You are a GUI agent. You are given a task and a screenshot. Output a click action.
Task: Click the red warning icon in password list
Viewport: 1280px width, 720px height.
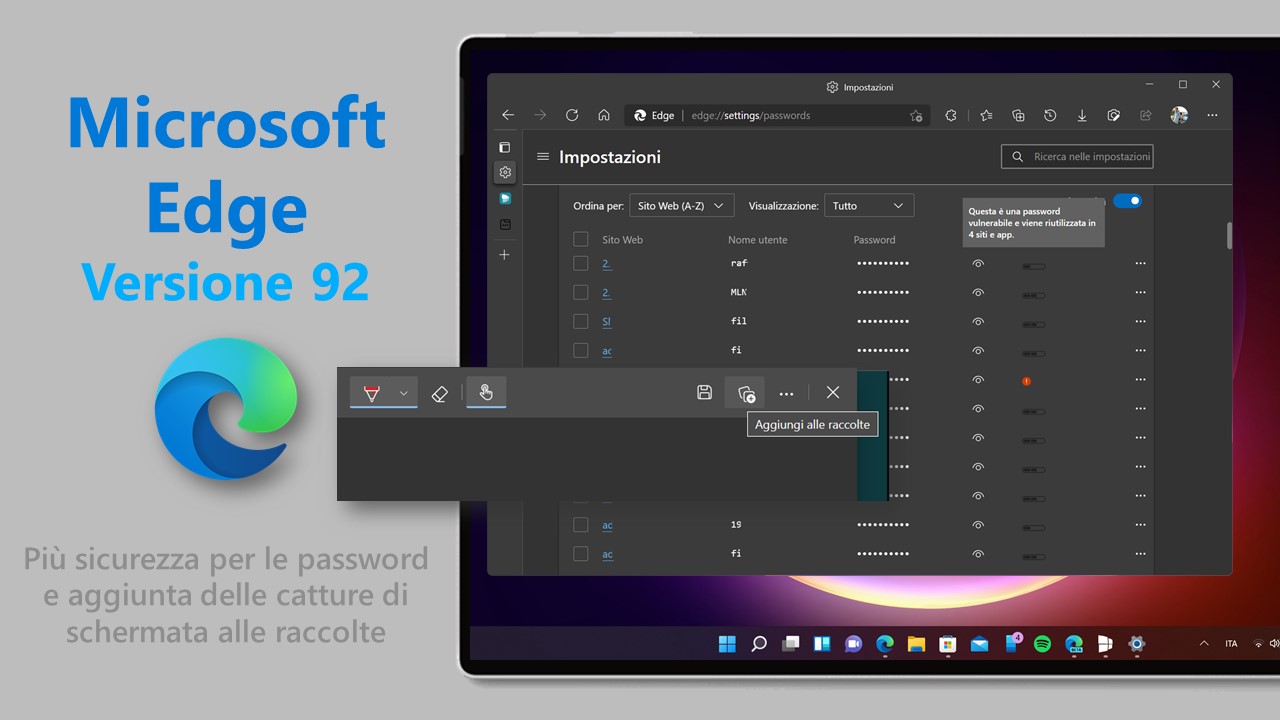(1027, 381)
